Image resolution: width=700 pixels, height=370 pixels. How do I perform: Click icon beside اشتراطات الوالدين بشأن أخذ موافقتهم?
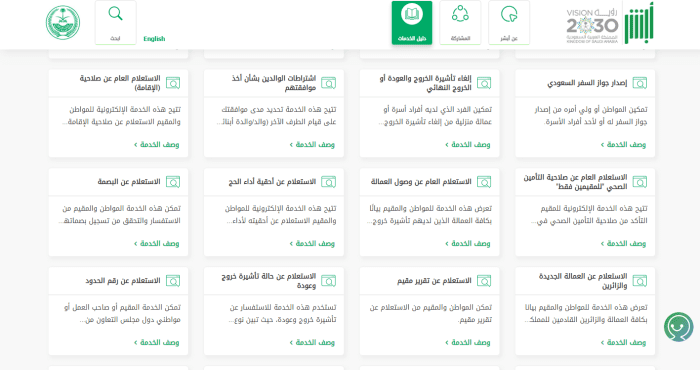tap(329, 83)
